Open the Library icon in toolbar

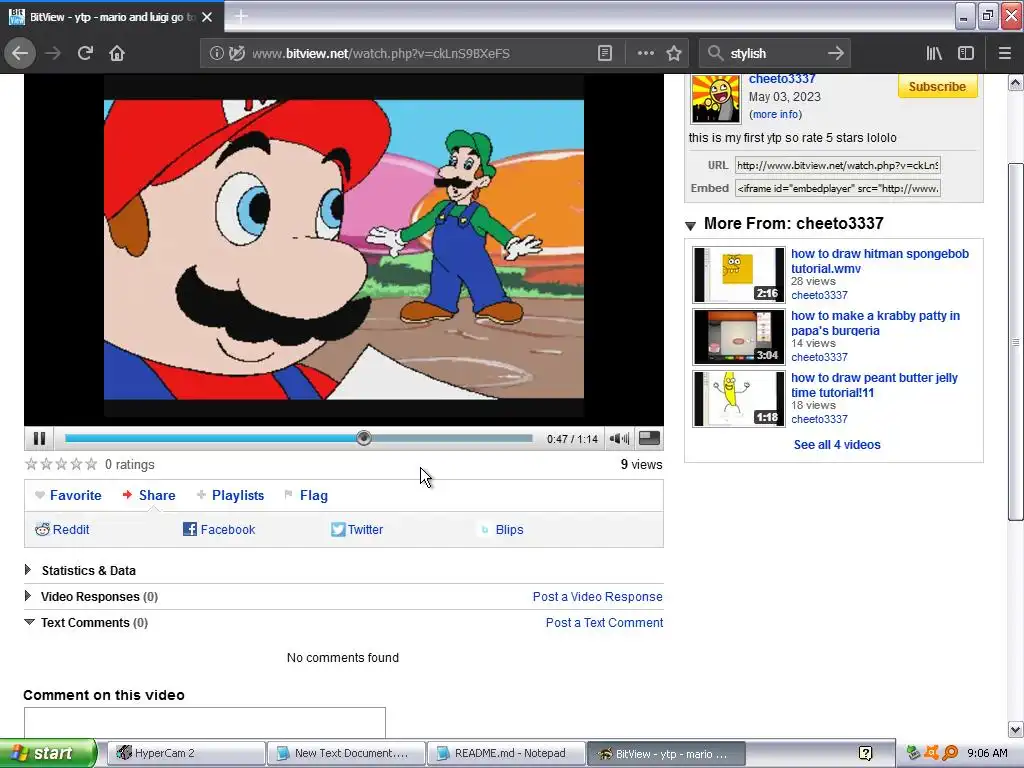pyautogui.click(x=934, y=54)
